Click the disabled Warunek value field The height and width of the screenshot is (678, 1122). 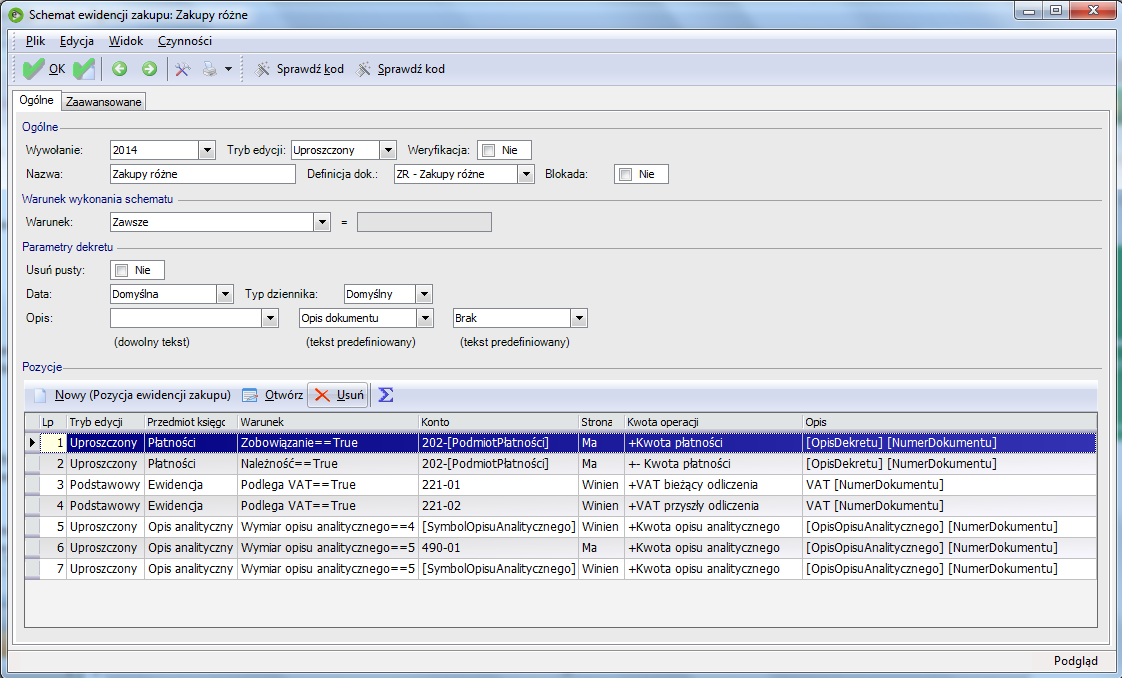[424, 222]
